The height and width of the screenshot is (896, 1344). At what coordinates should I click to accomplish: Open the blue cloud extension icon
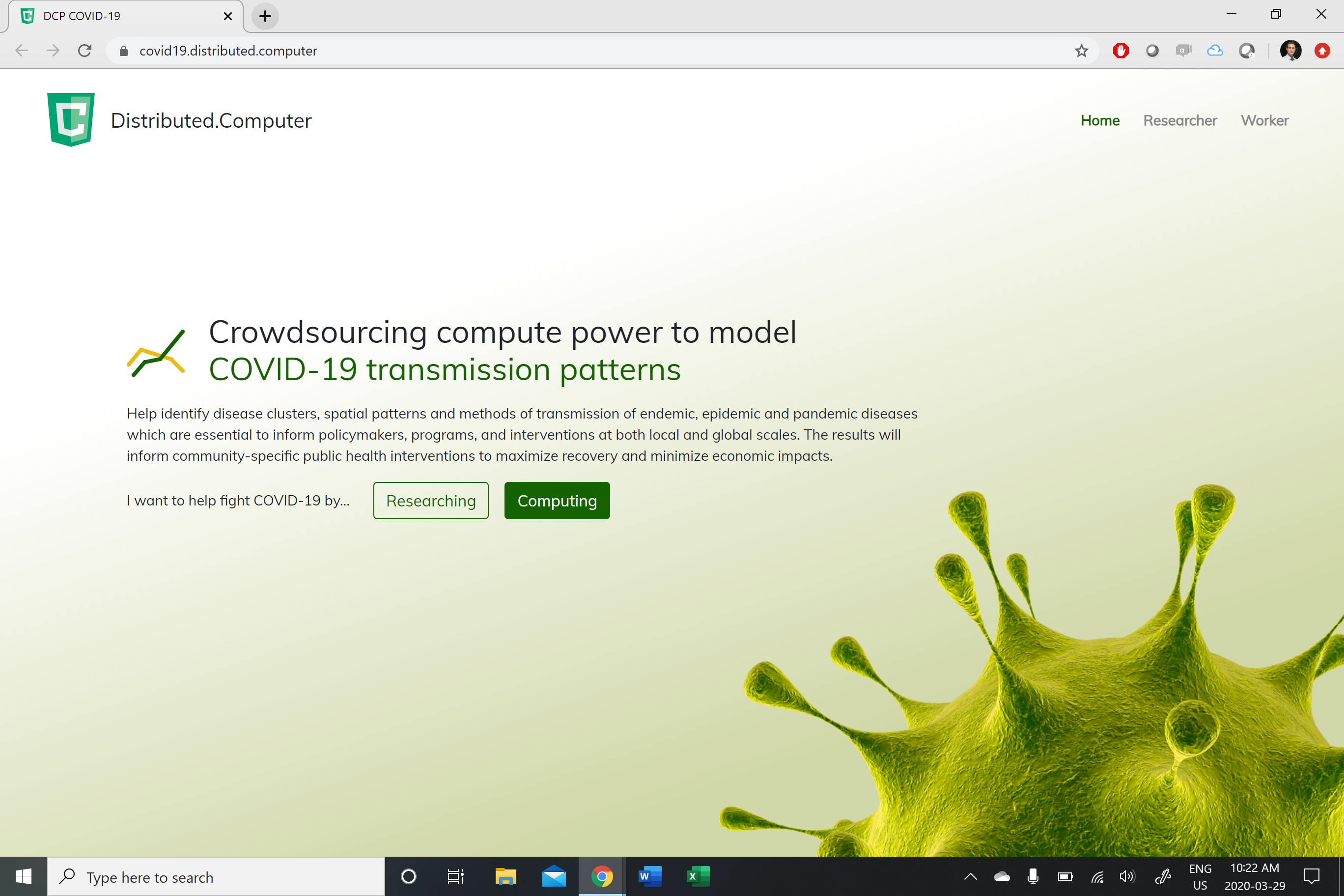[1215, 51]
